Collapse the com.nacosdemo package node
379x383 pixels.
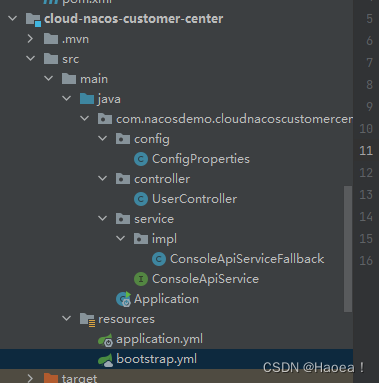(x=85, y=119)
